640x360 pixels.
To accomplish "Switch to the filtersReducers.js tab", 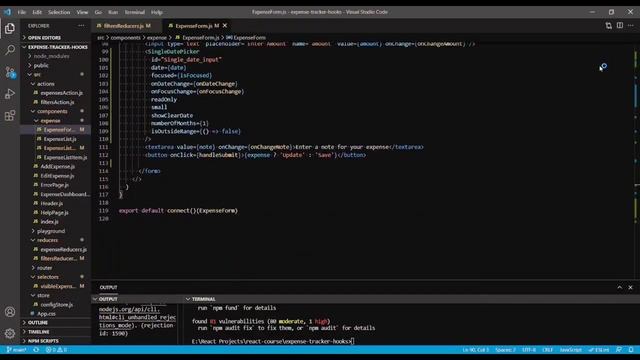I will click(x=124, y=26).
